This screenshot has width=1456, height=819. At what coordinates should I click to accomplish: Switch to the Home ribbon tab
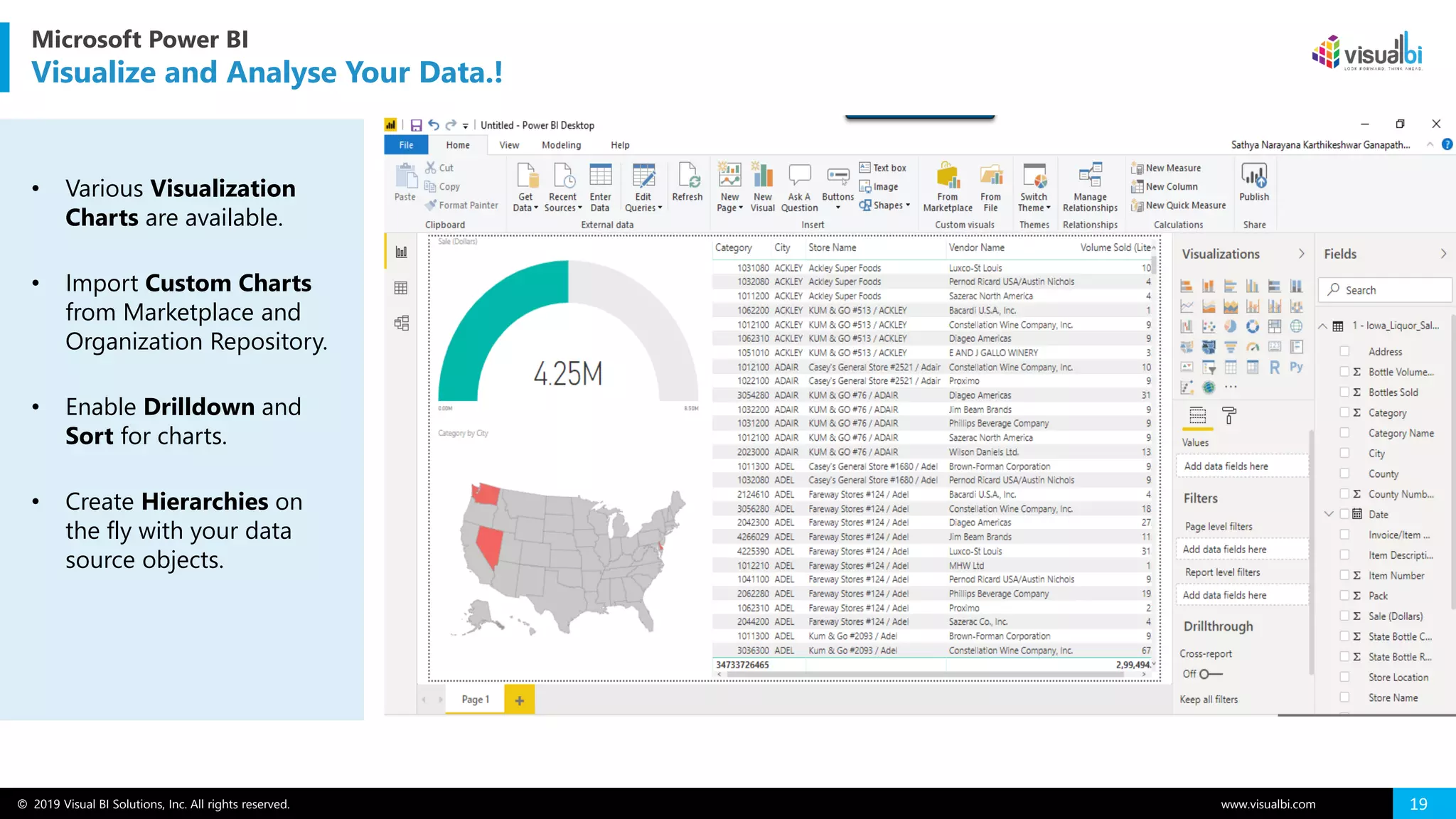tap(458, 145)
